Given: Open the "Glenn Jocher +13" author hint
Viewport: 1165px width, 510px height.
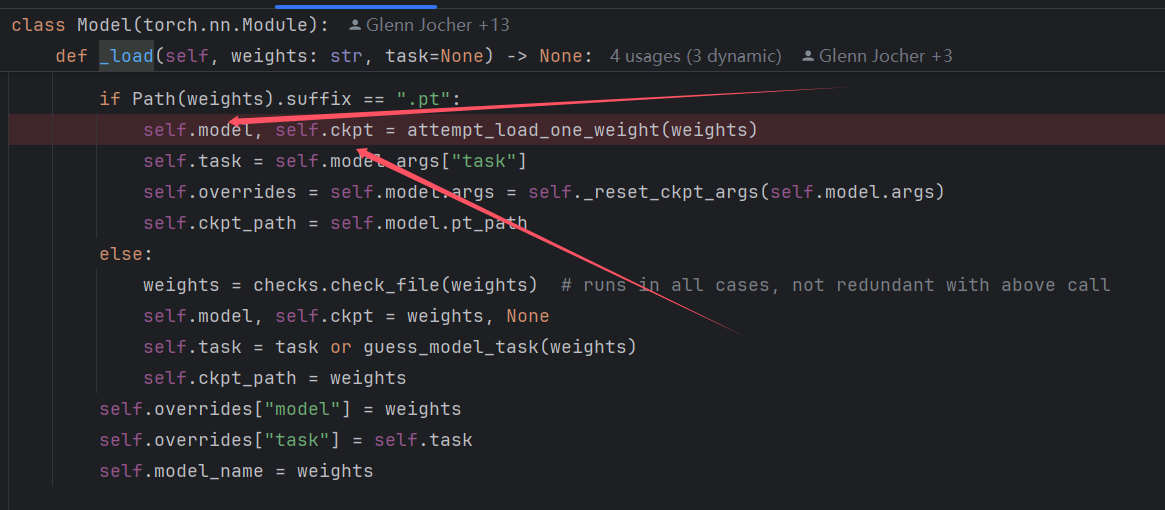Looking at the screenshot, I should 437,25.
